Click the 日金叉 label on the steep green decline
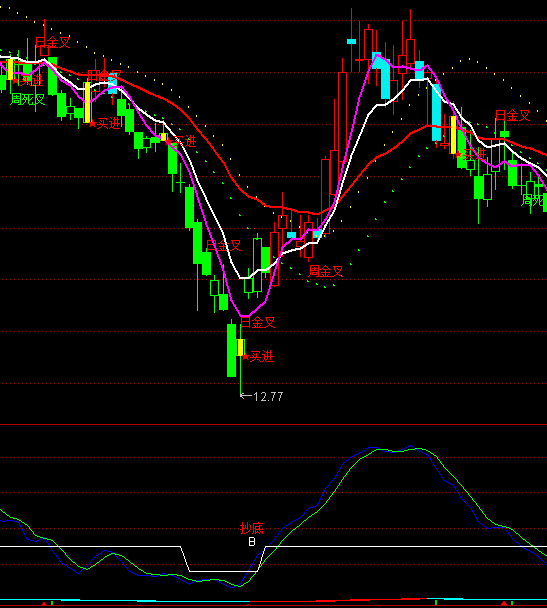 click(x=224, y=245)
